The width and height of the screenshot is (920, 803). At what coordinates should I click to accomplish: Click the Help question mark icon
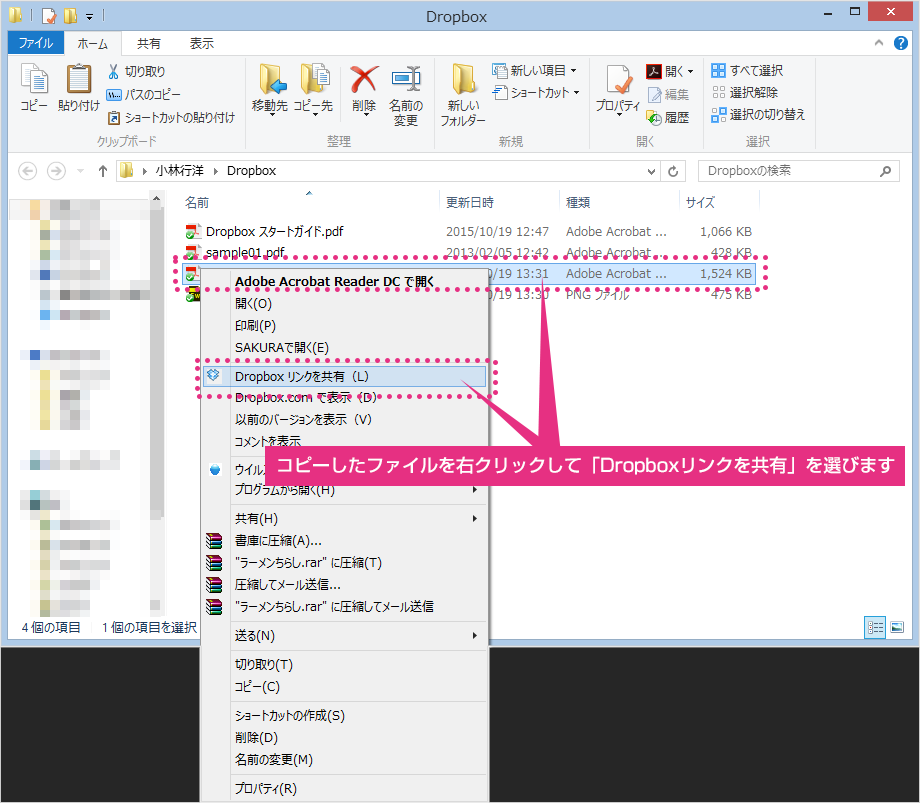901,43
